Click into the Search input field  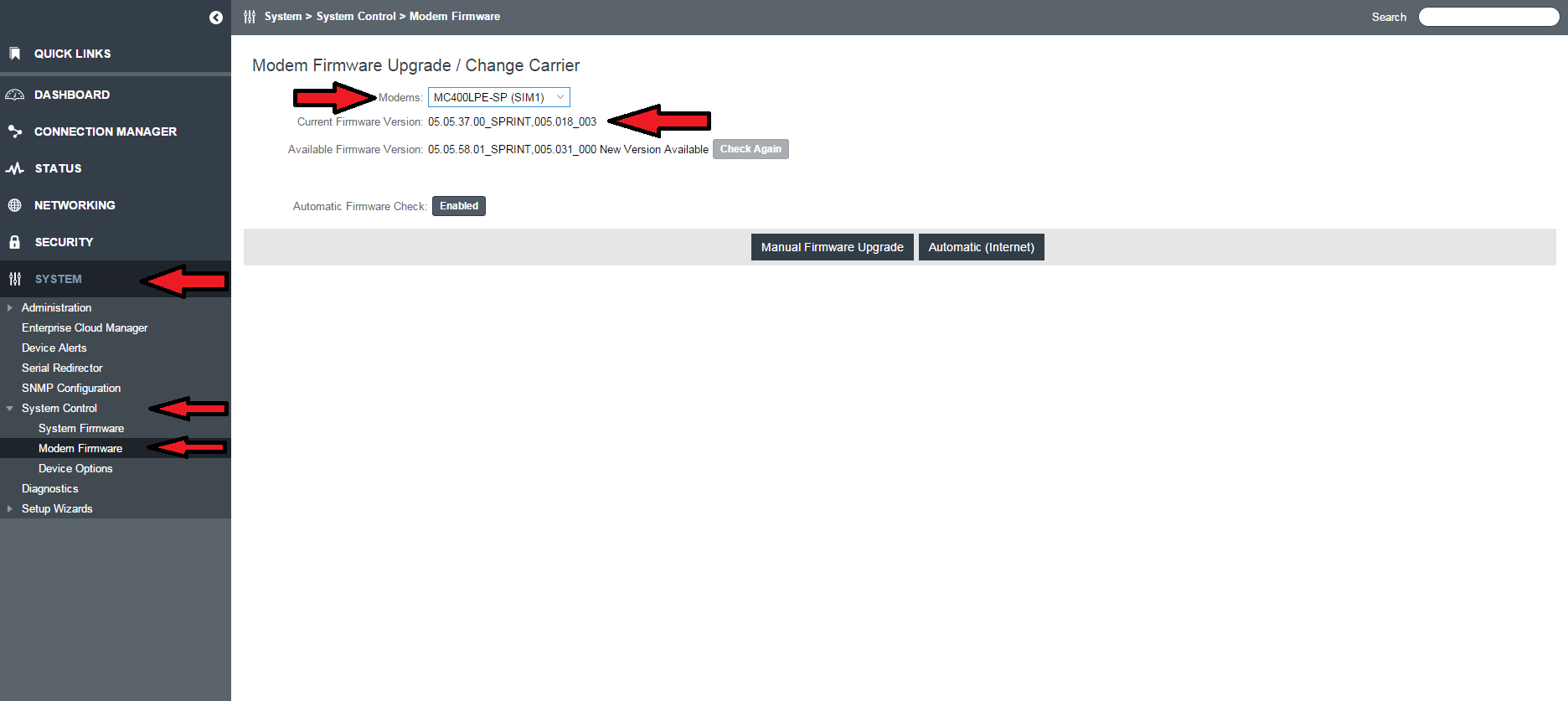tap(1488, 17)
